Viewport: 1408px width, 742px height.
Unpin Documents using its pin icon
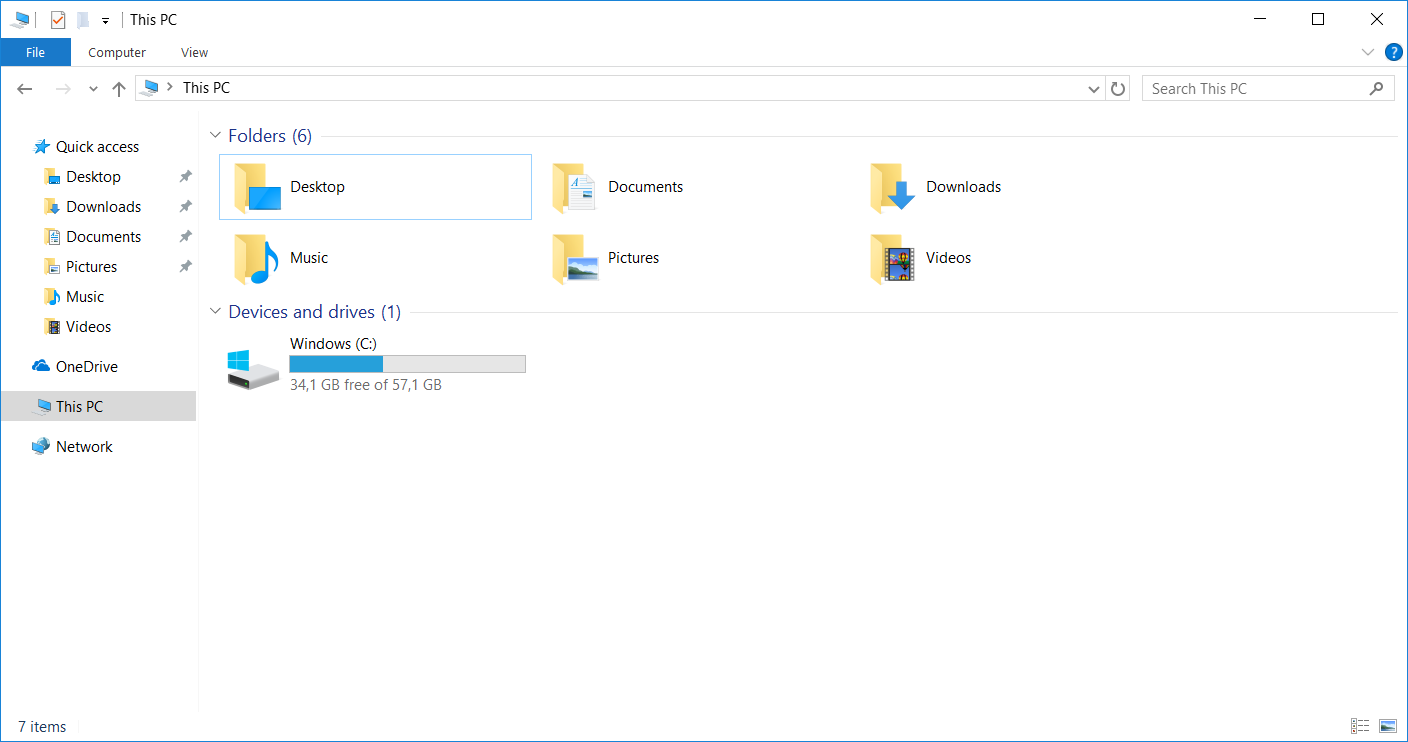[x=185, y=237]
